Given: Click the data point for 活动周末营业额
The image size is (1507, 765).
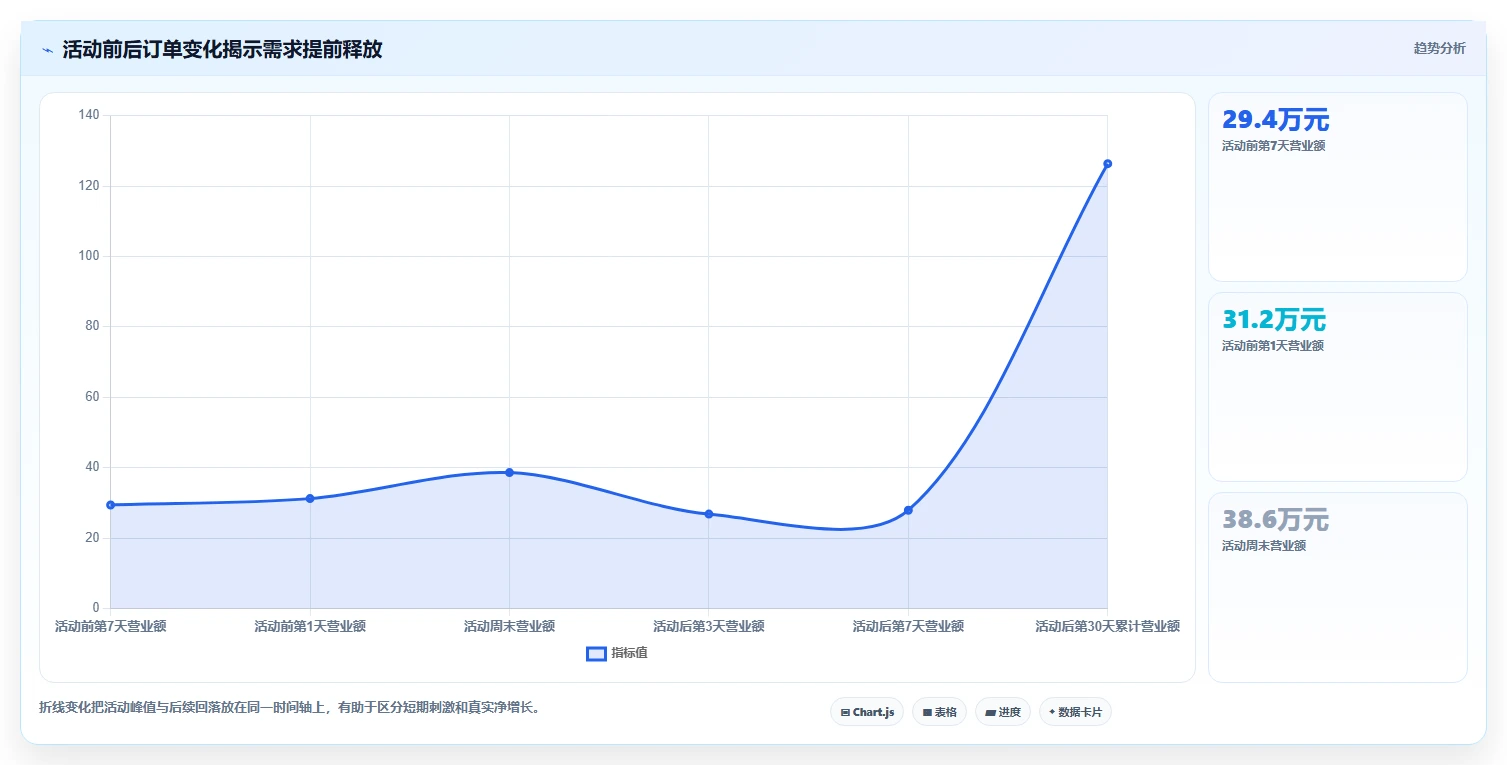Looking at the screenshot, I should tap(509, 472).
